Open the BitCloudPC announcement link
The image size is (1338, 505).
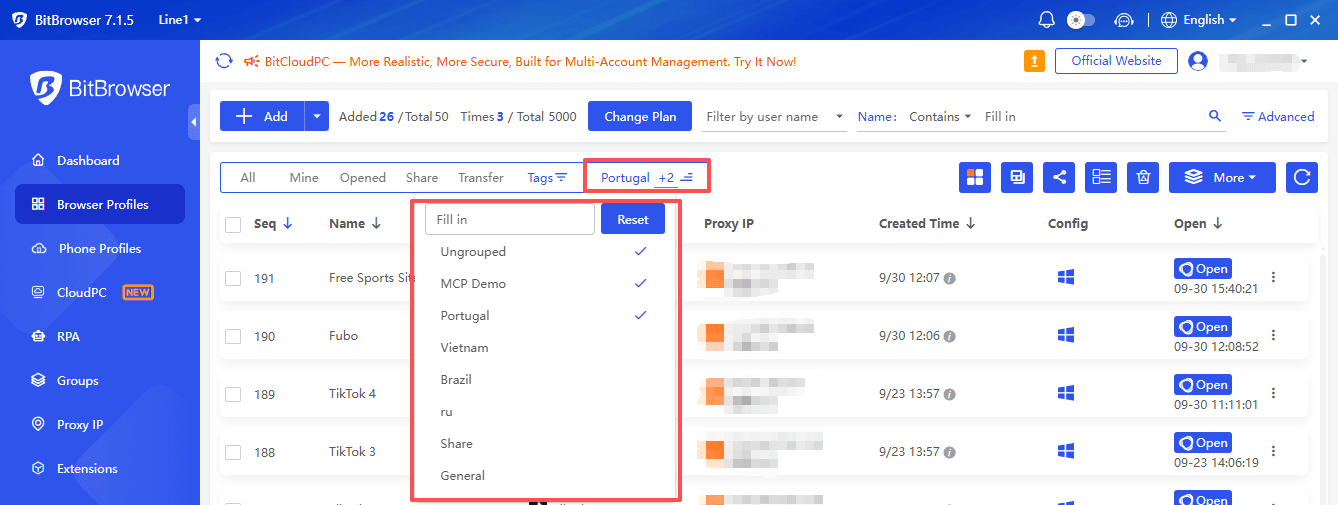pos(520,62)
